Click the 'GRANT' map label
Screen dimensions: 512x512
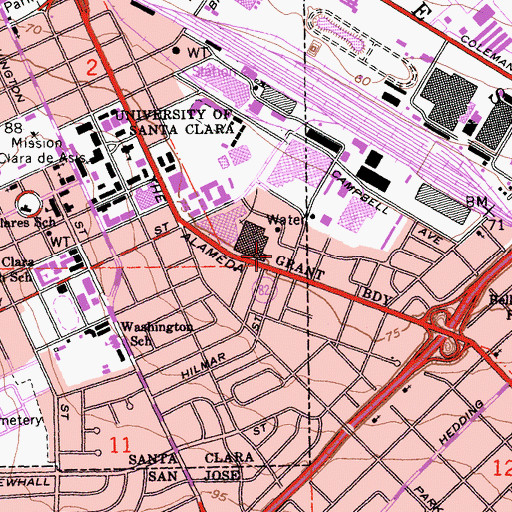(x=300, y=267)
